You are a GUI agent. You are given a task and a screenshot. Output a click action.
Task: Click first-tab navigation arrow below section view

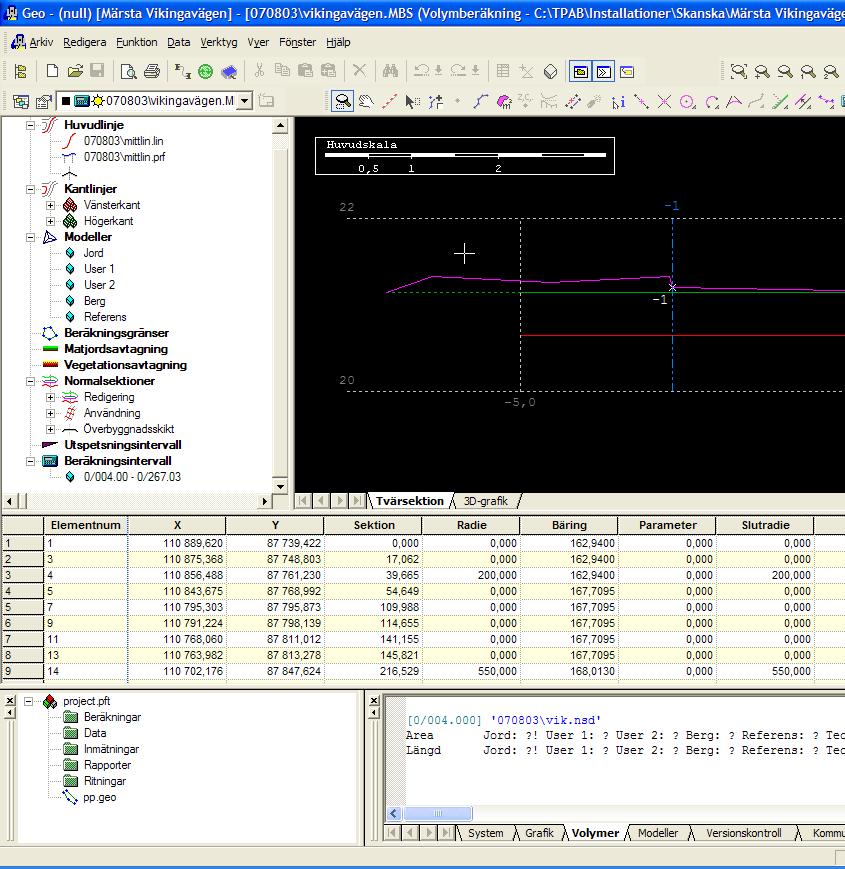tap(303, 501)
